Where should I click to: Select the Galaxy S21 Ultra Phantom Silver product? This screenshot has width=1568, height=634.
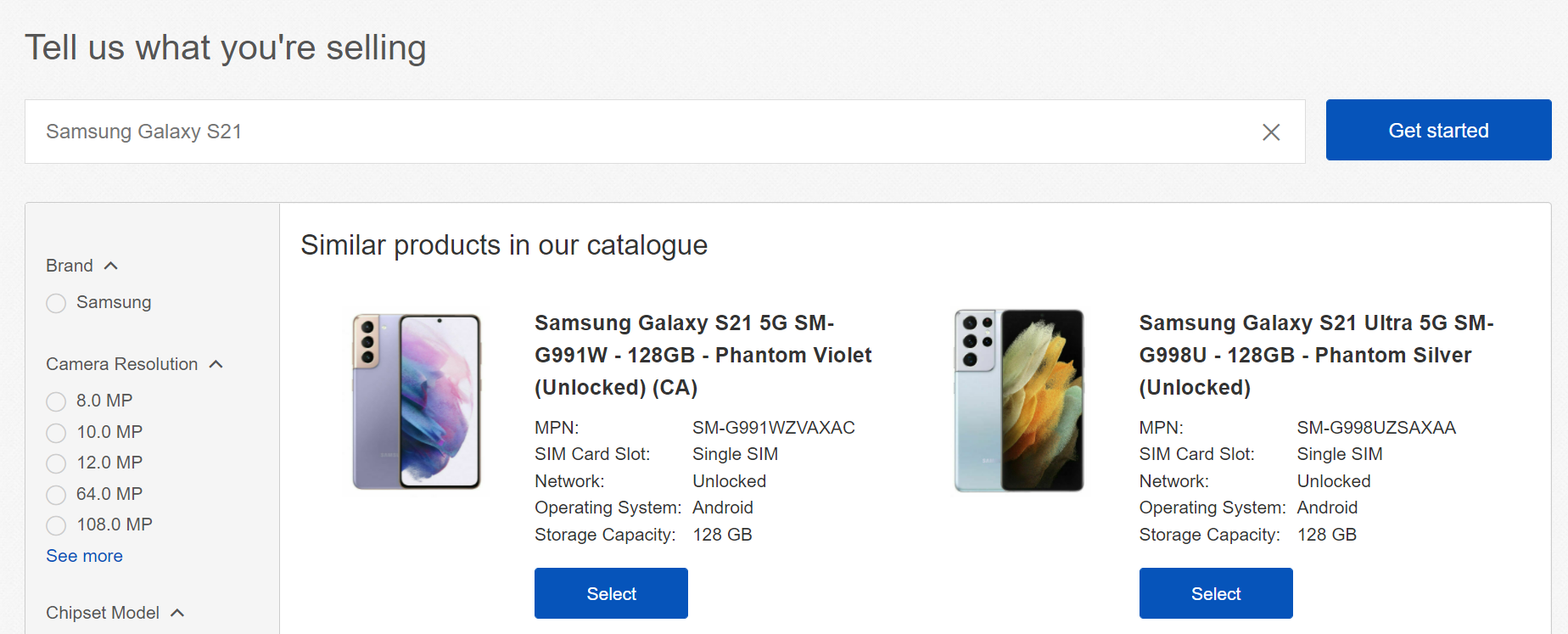(x=1215, y=593)
